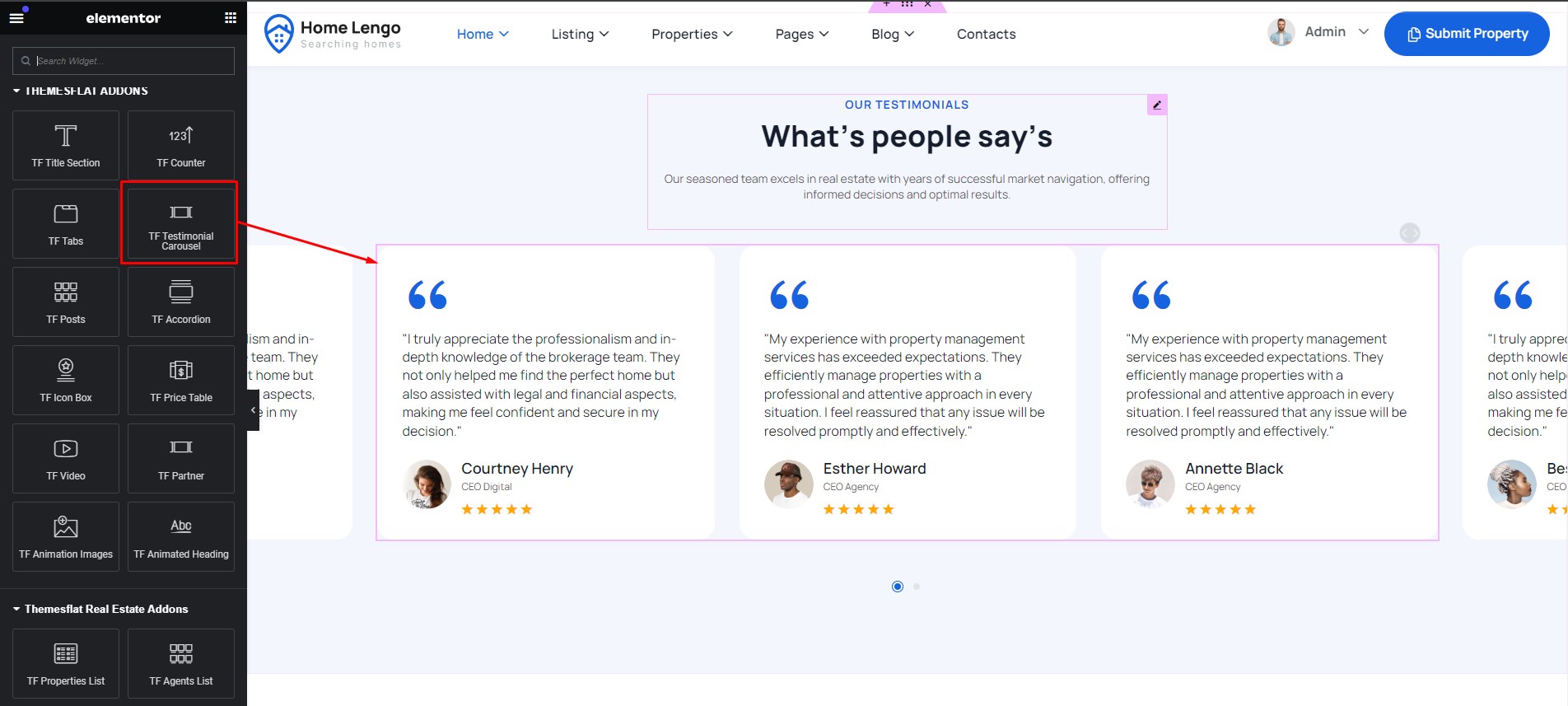Select the TF Tabs widget
The image size is (1568, 706).
click(66, 223)
